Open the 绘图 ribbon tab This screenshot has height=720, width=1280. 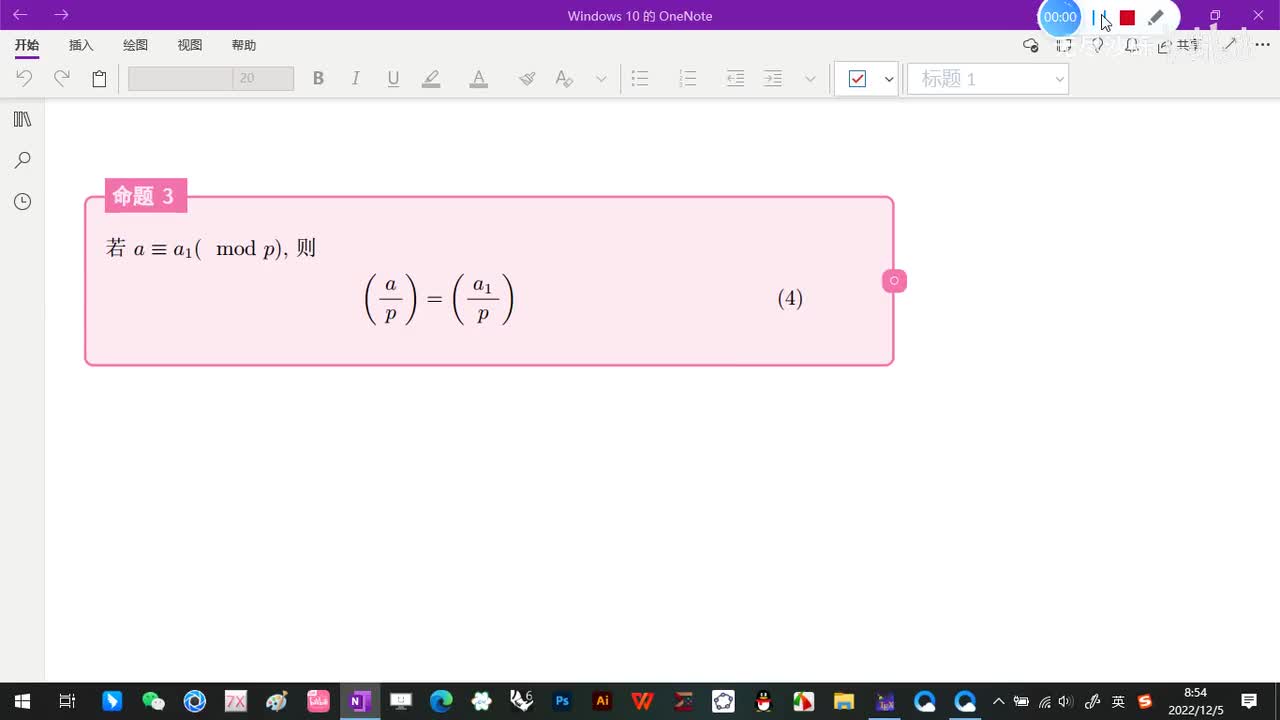135,45
